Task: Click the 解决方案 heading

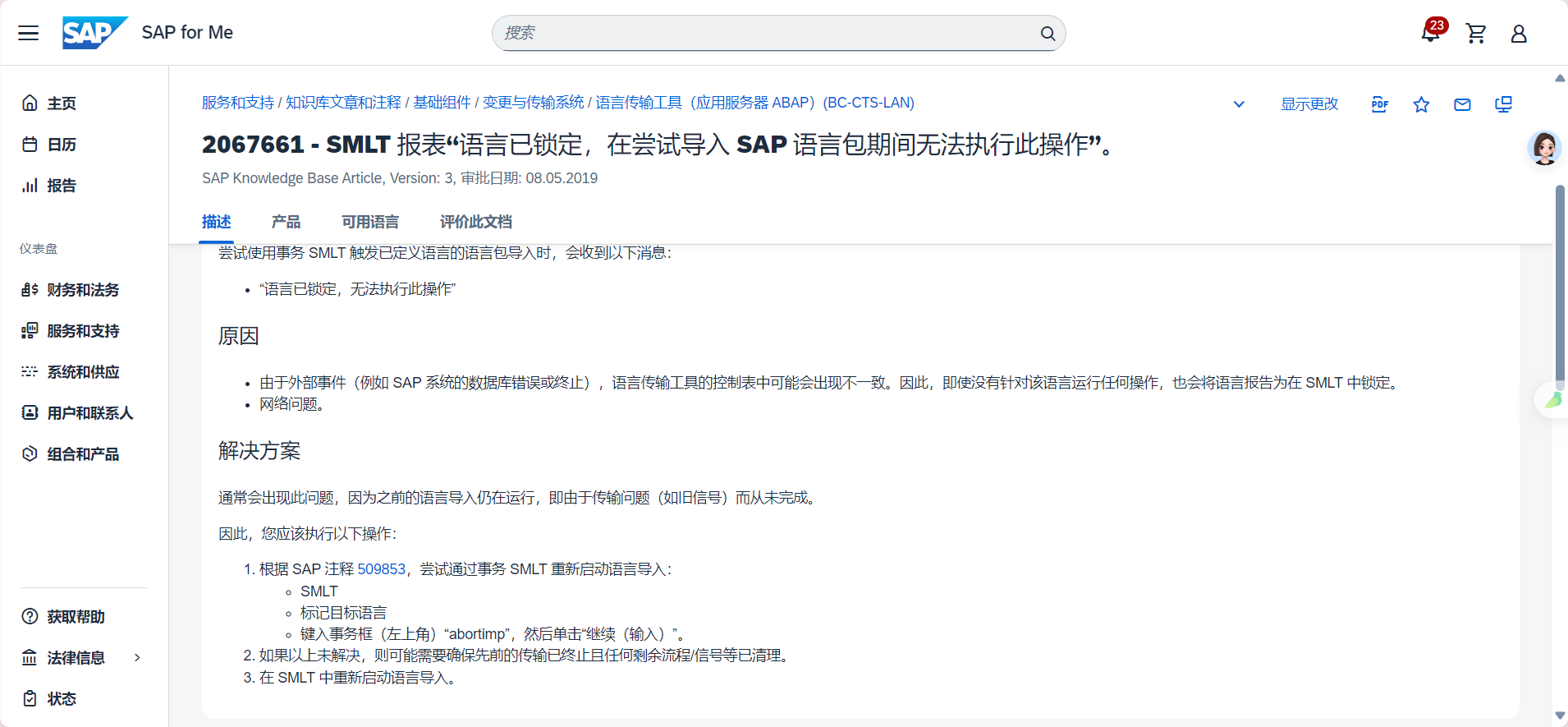Action: (259, 451)
